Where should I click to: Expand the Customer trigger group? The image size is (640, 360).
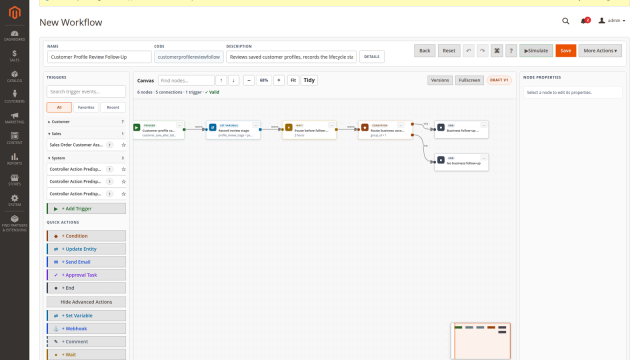pos(86,122)
